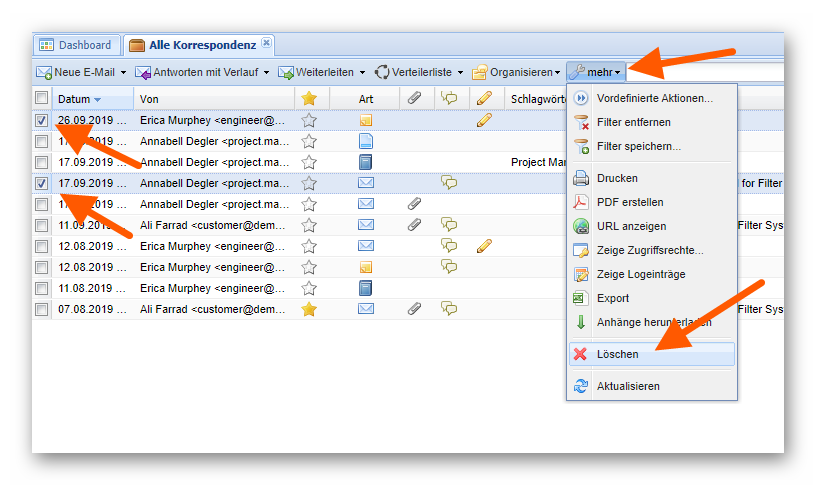Click the envelope icon in the selected 17.09.2019 row
Screen dimensions: 816x487
tap(366, 183)
